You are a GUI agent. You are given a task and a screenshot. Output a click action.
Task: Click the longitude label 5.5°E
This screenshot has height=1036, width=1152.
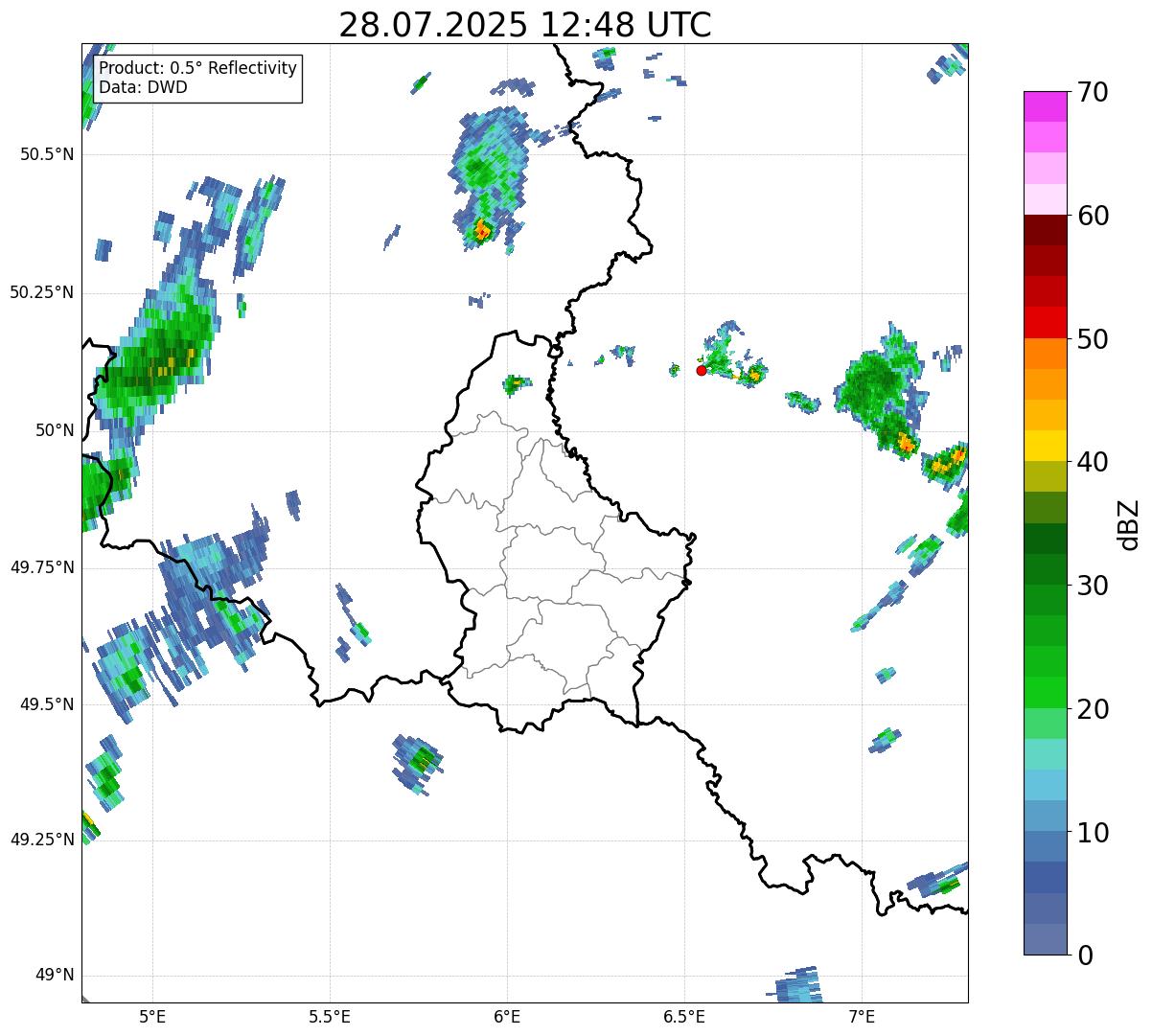pyautogui.click(x=330, y=1017)
